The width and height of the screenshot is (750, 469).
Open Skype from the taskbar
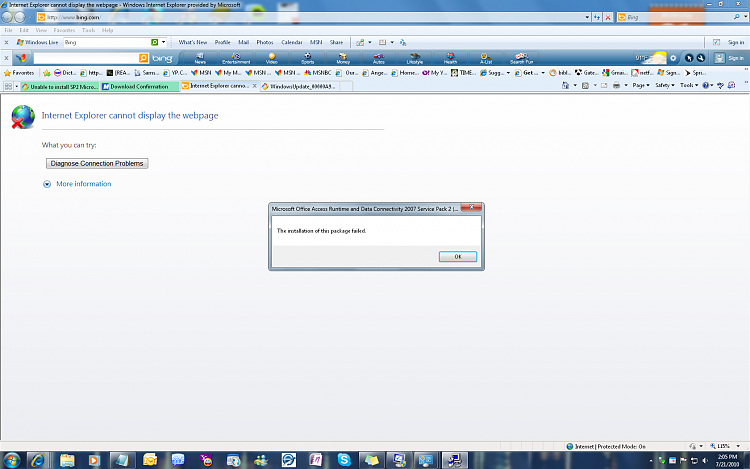tap(343, 460)
